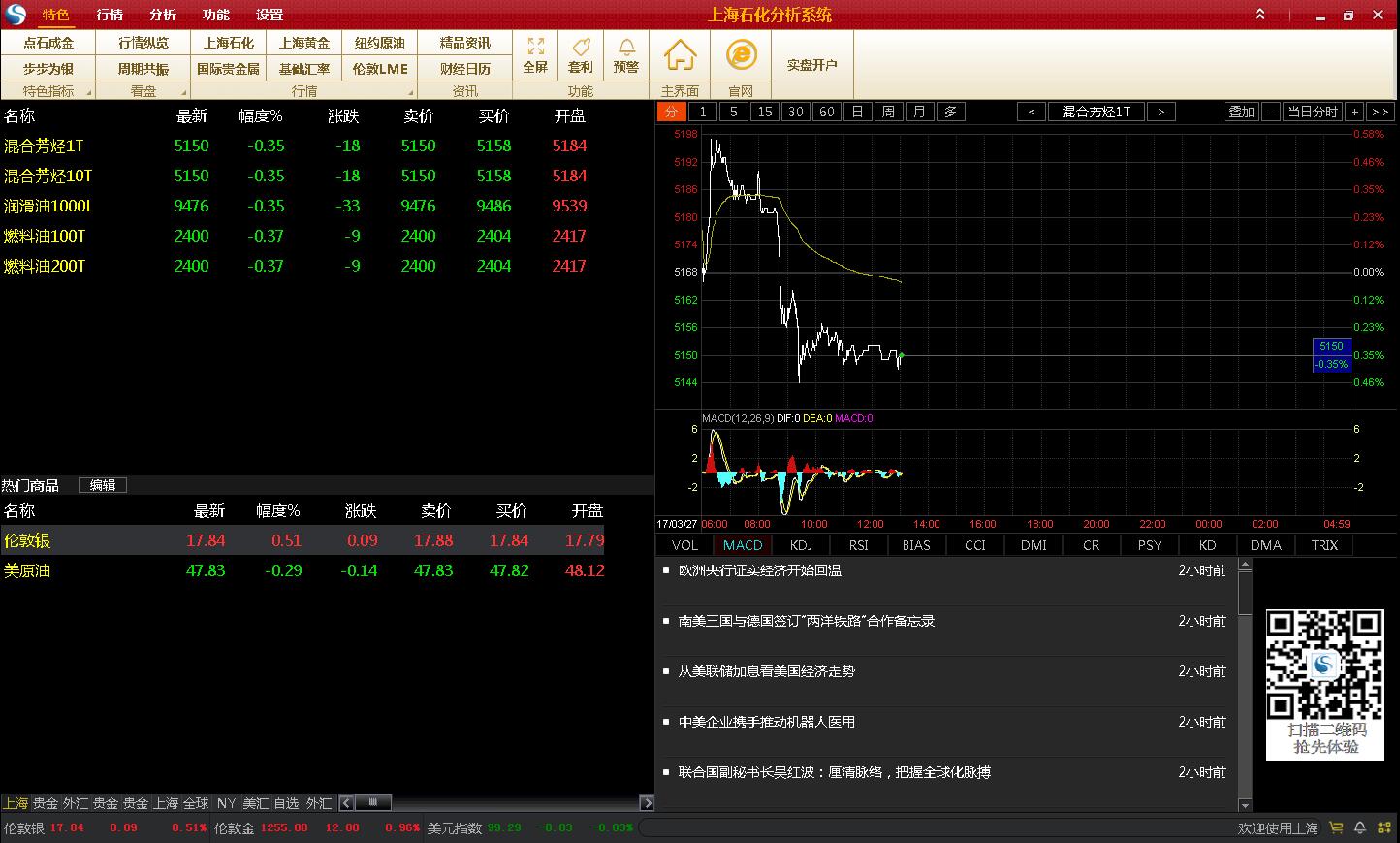This screenshot has width=1400, height=843.
Task: Open the 特色 menu tab
Action: coord(56,15)
